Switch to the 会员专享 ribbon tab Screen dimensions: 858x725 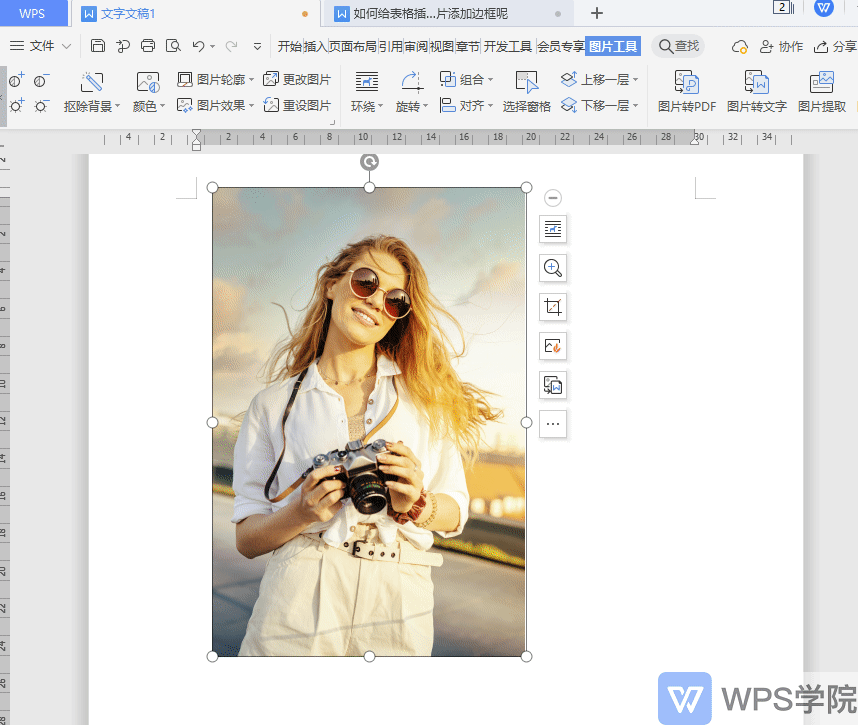[x=561, y=47]
